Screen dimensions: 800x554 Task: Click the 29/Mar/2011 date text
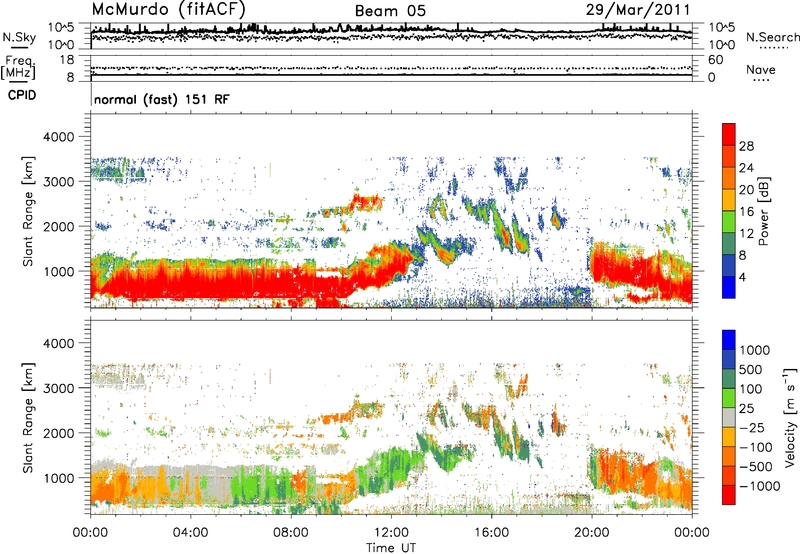(x=638, y=9)
